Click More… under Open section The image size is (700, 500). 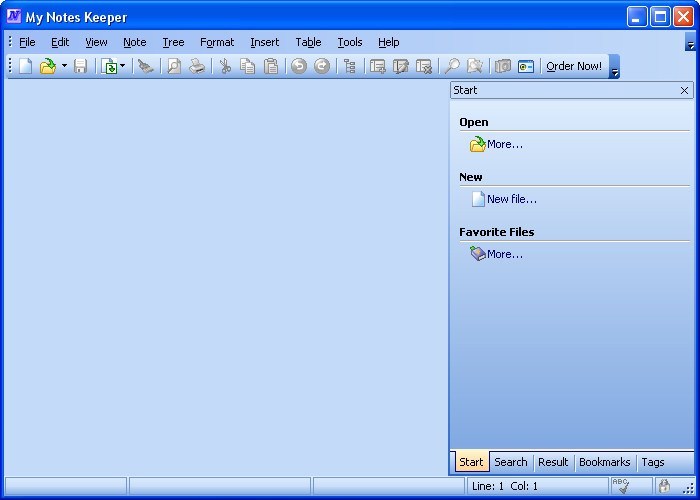pyautogui.click(x=505, y=144)
